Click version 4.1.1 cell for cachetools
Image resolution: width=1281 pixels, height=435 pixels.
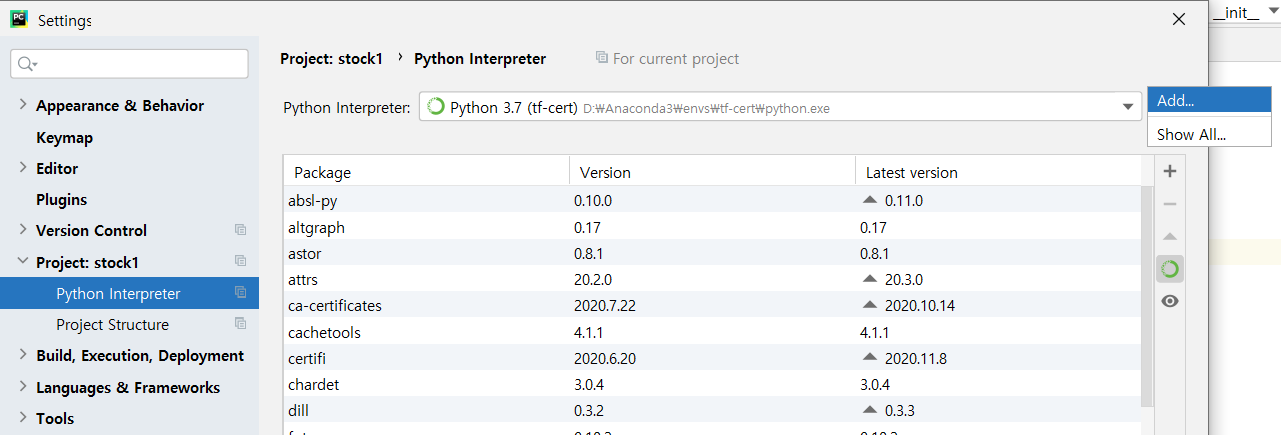click(588, 332)
